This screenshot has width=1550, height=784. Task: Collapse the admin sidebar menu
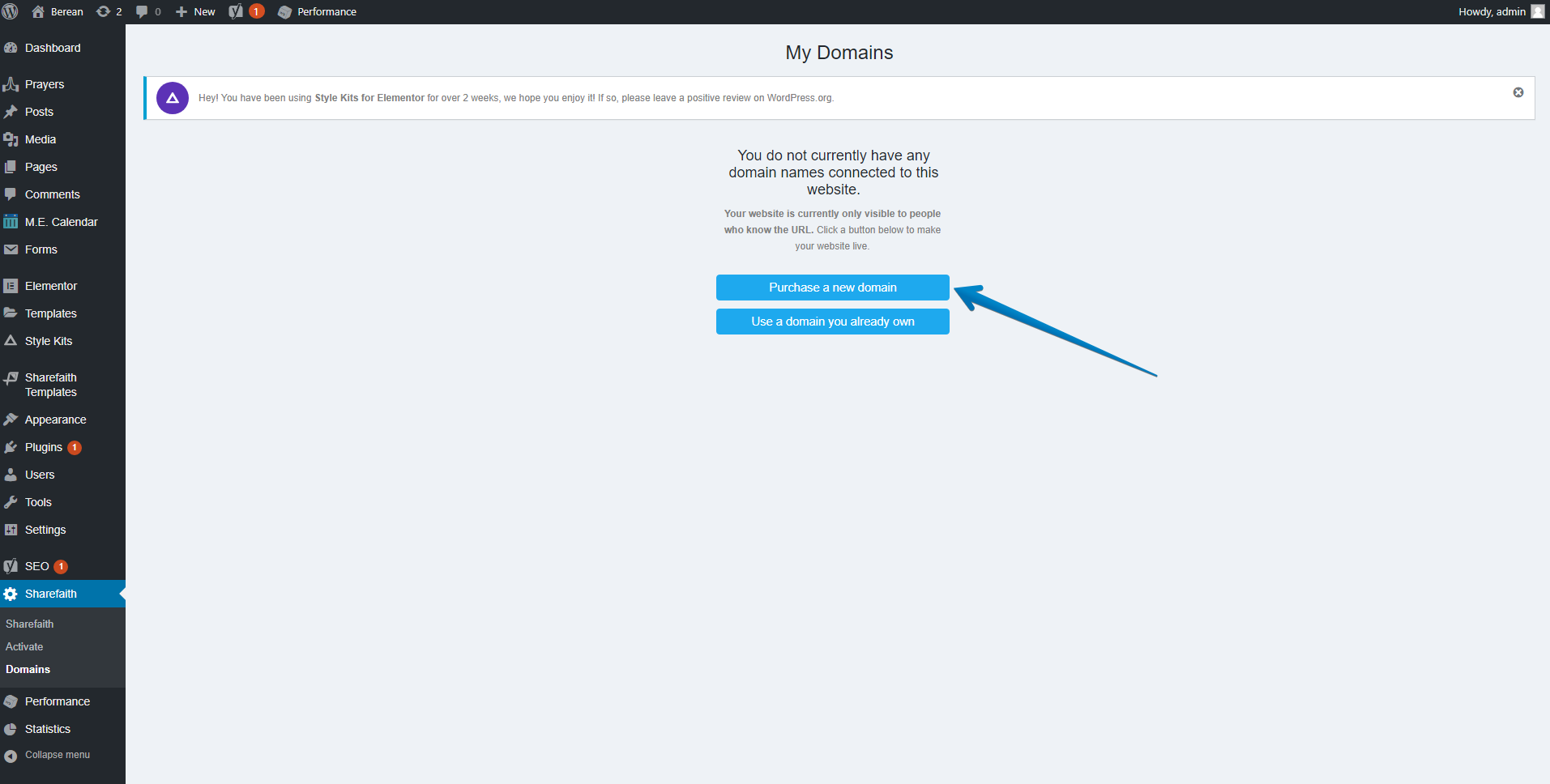48,755
